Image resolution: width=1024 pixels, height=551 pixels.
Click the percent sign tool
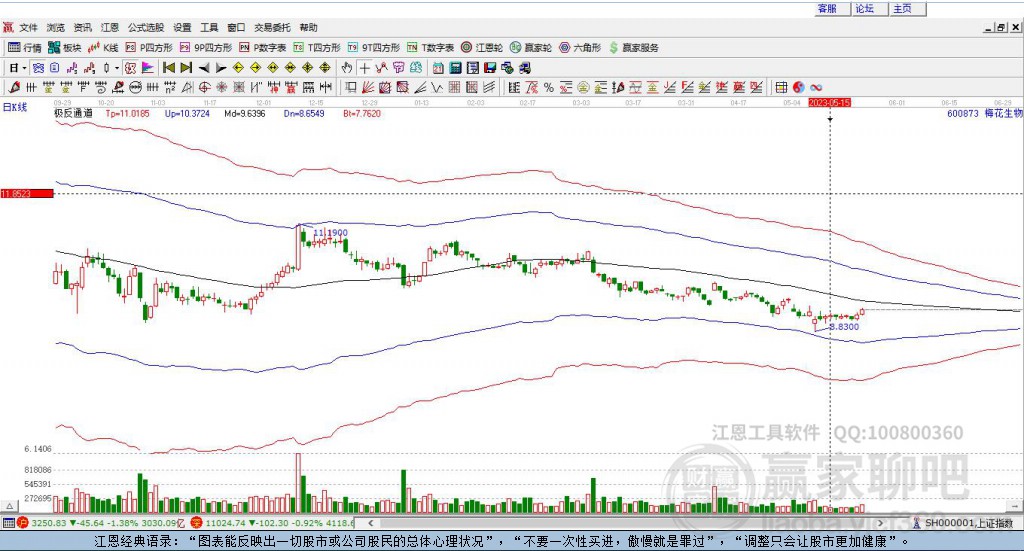tap(549, 87)
